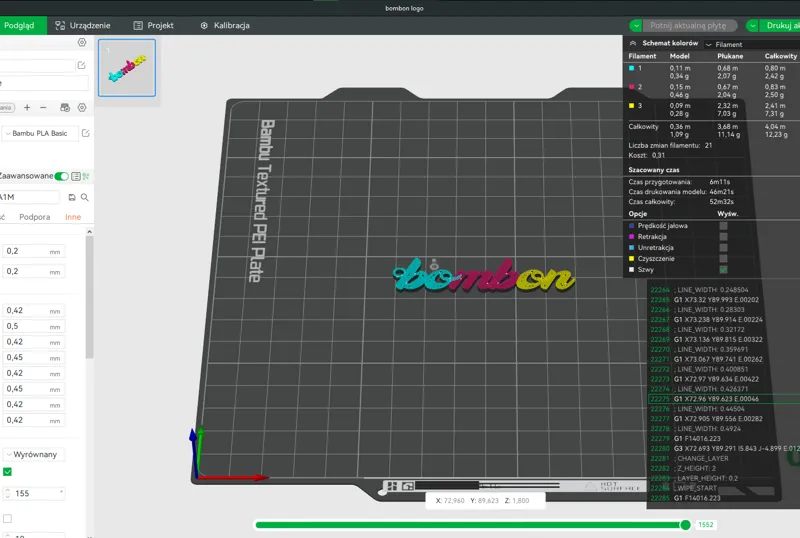The height and width of the screenshot is (538, 800).
Task: Open parameter search magnifier icon
Action: point(85,197)
